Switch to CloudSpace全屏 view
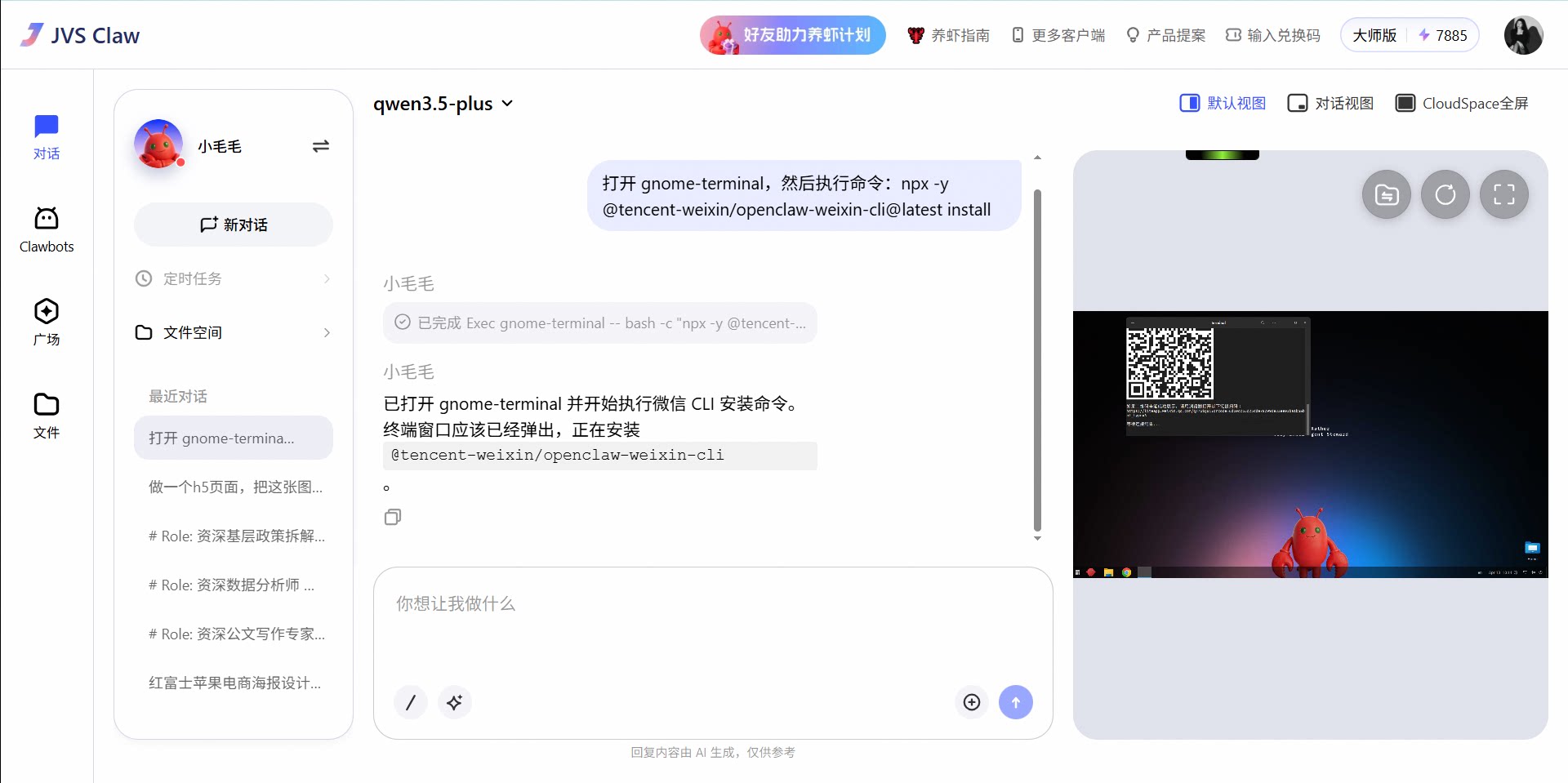1568x783 pixels. click(1462, 104)
